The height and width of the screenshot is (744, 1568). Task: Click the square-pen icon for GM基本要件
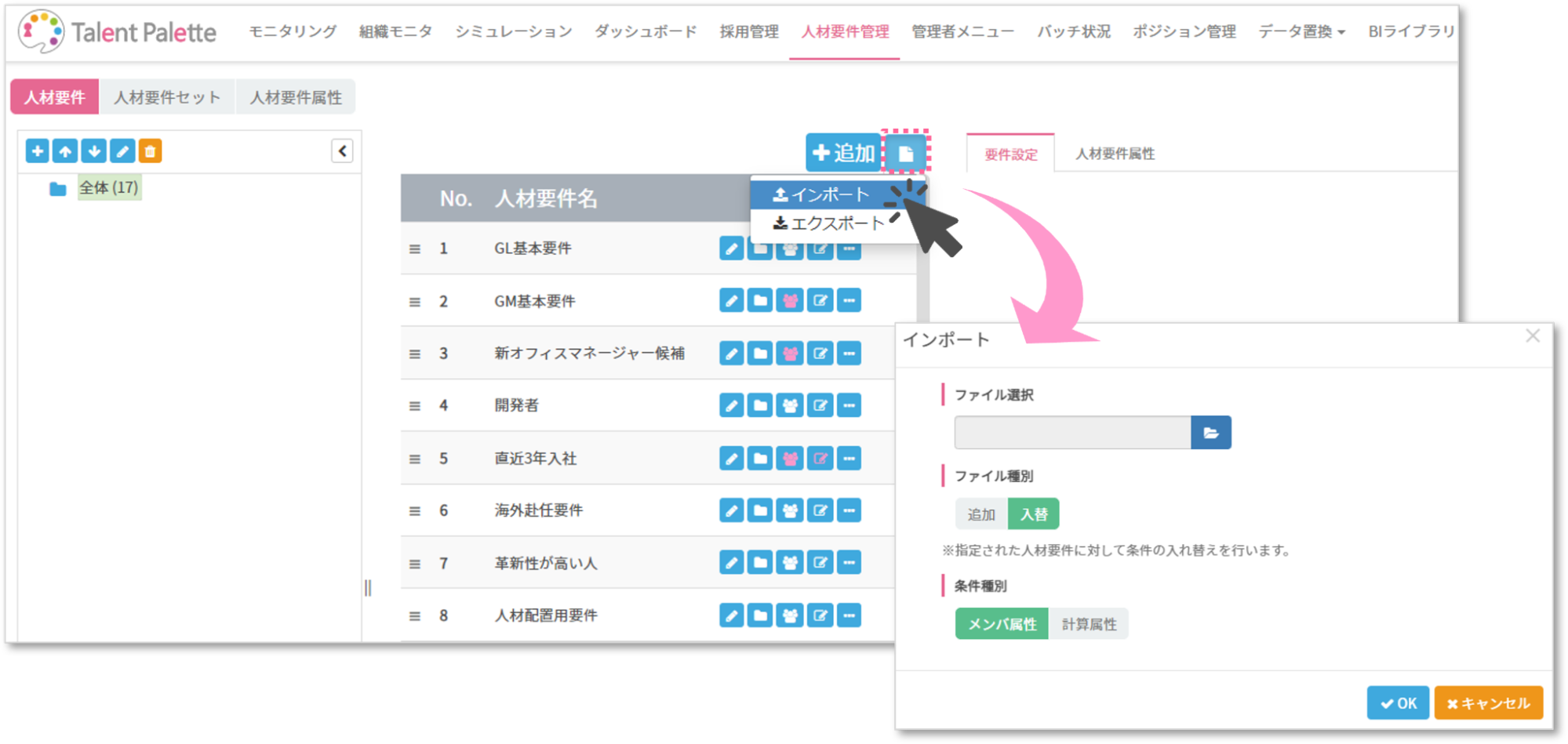coord(820,300)
